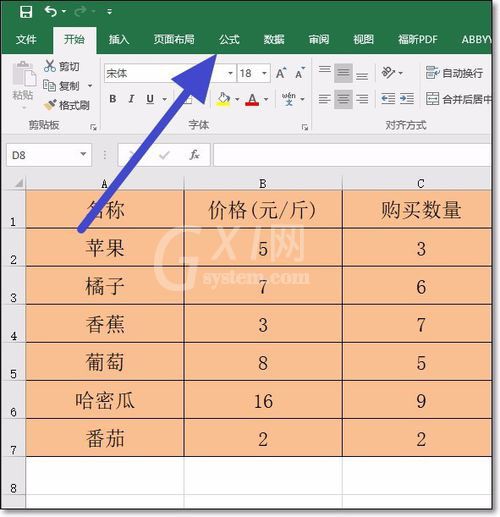
Task: Click the Redo arrow icon
Action: (x=80, y=12)
